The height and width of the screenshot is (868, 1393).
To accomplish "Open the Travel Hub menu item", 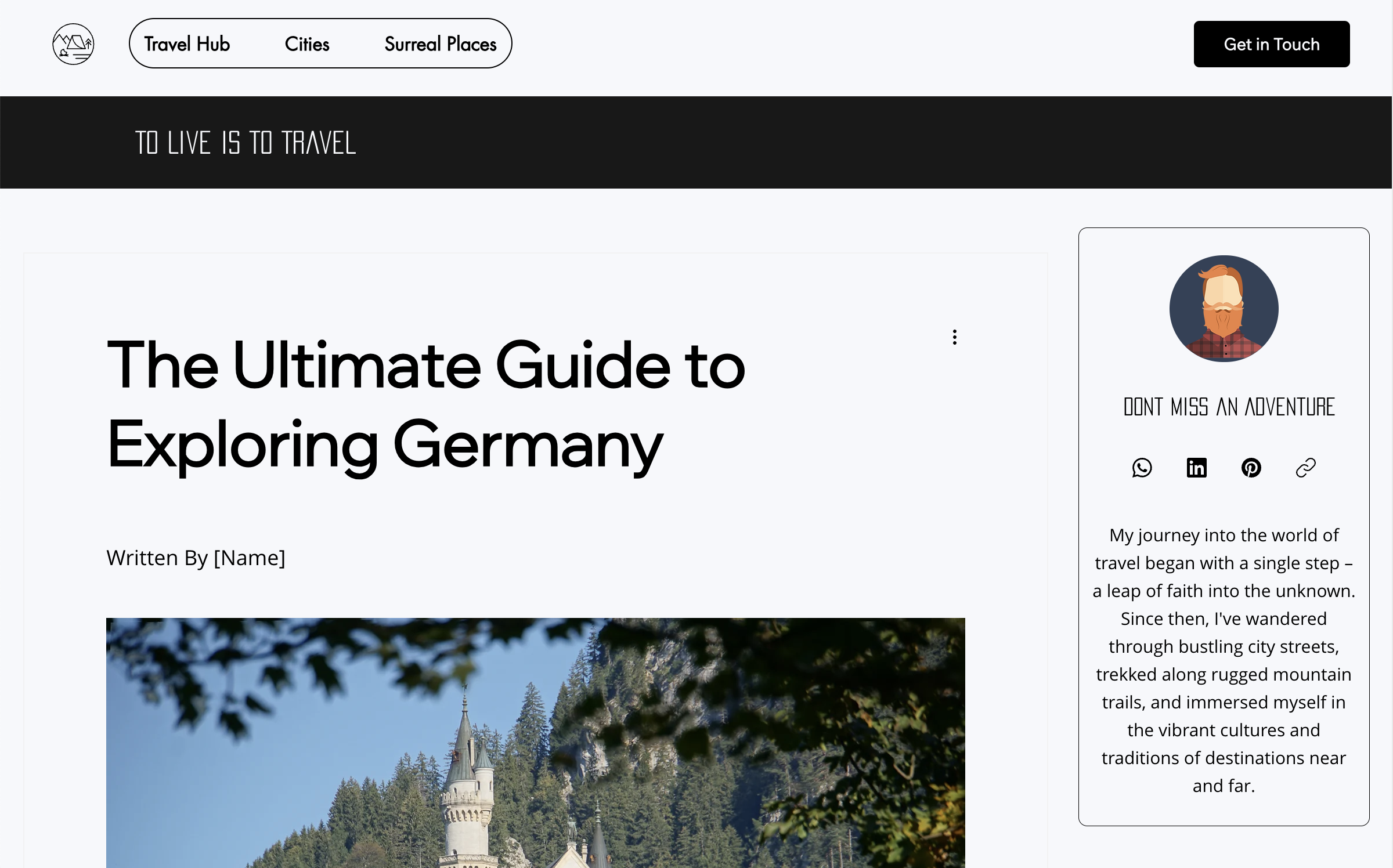I will click(187, 44).
